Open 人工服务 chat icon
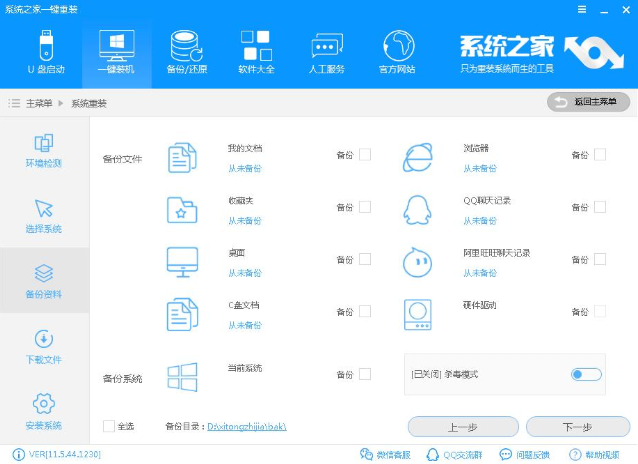The height and width of the screenshot is (464, 638). click(327, 47)
